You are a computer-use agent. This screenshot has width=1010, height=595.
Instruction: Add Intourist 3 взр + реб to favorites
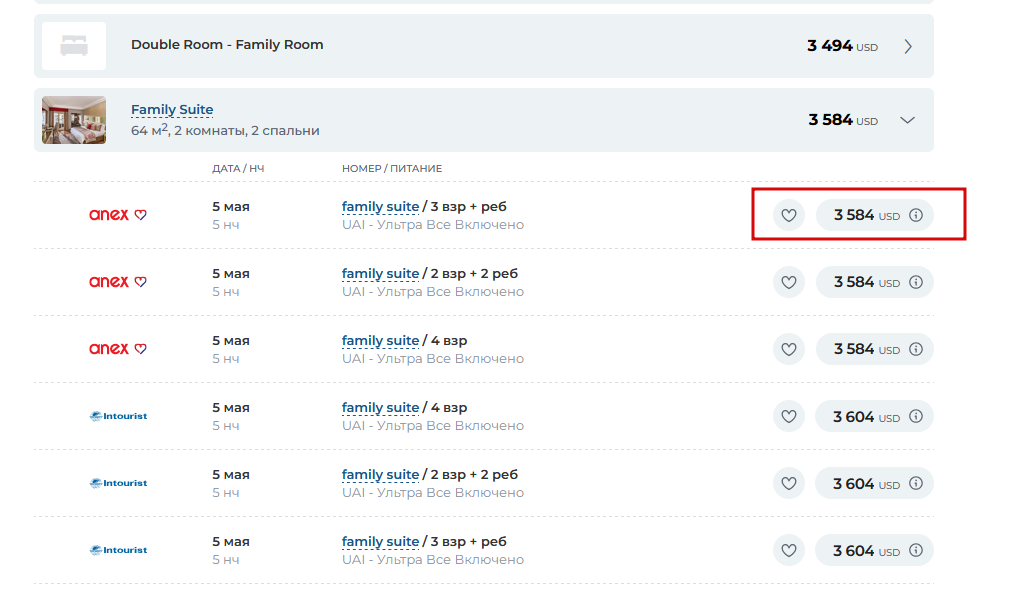(788, 550)
